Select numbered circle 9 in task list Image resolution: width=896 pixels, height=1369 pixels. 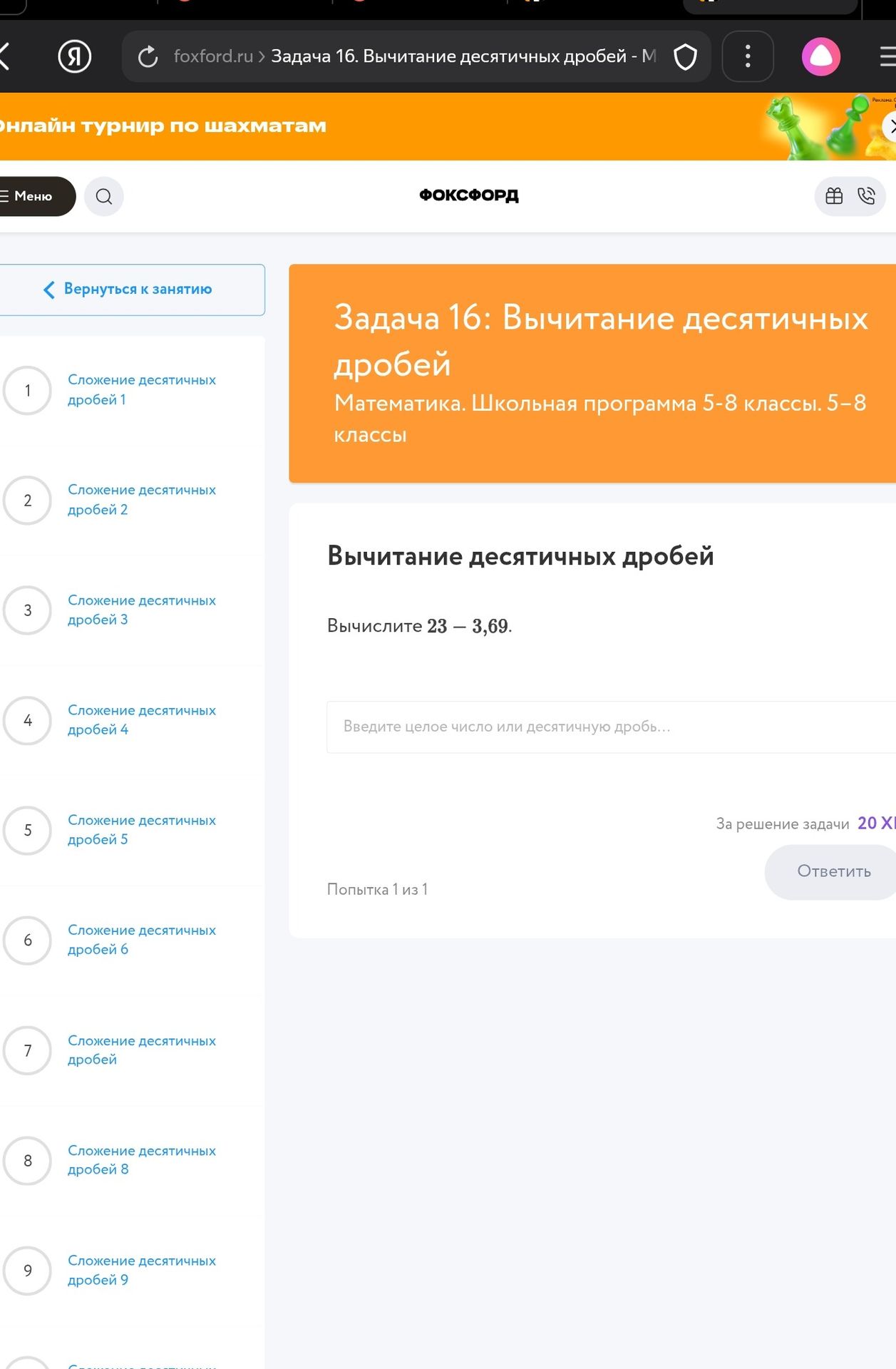tap(28, 1270)
